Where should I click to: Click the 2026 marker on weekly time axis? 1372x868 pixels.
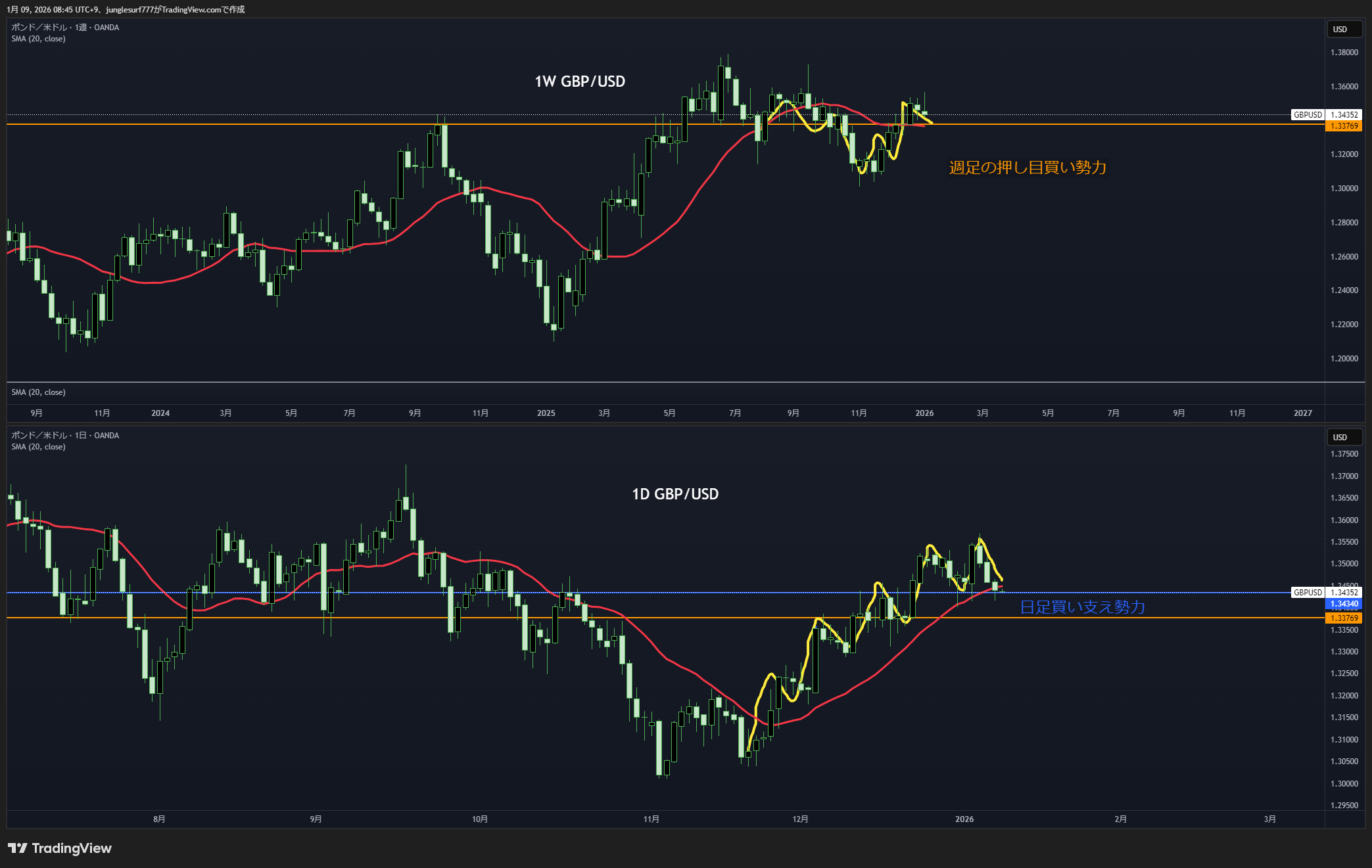click(924, 413)
